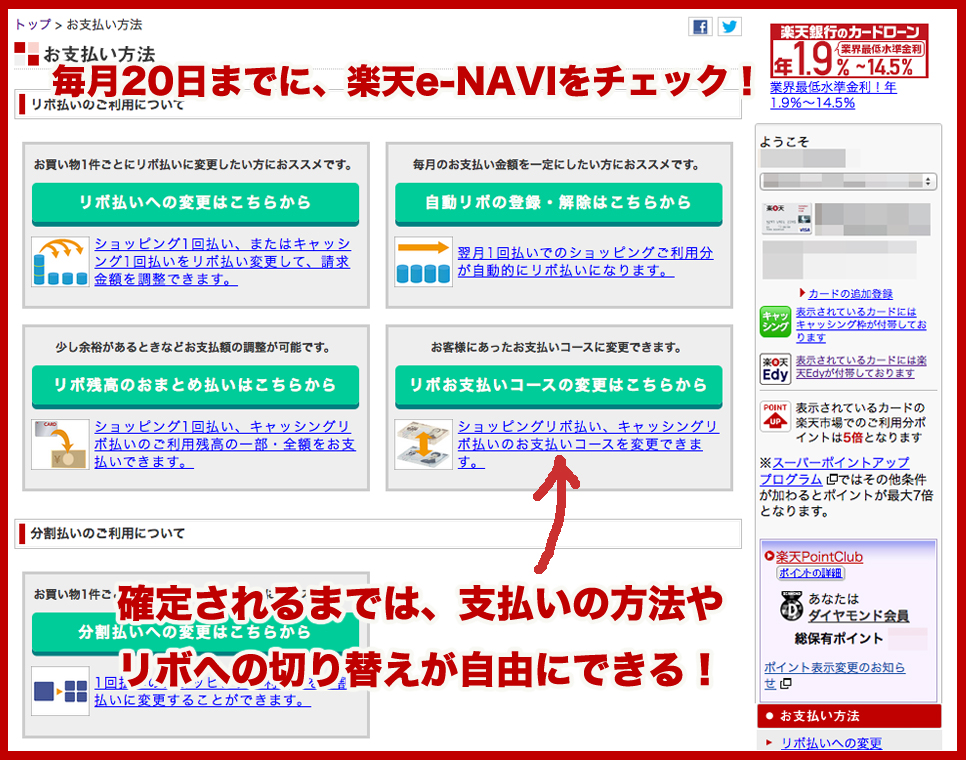
Task: Open 楽天PointClub link
Action: click(819, 557)
